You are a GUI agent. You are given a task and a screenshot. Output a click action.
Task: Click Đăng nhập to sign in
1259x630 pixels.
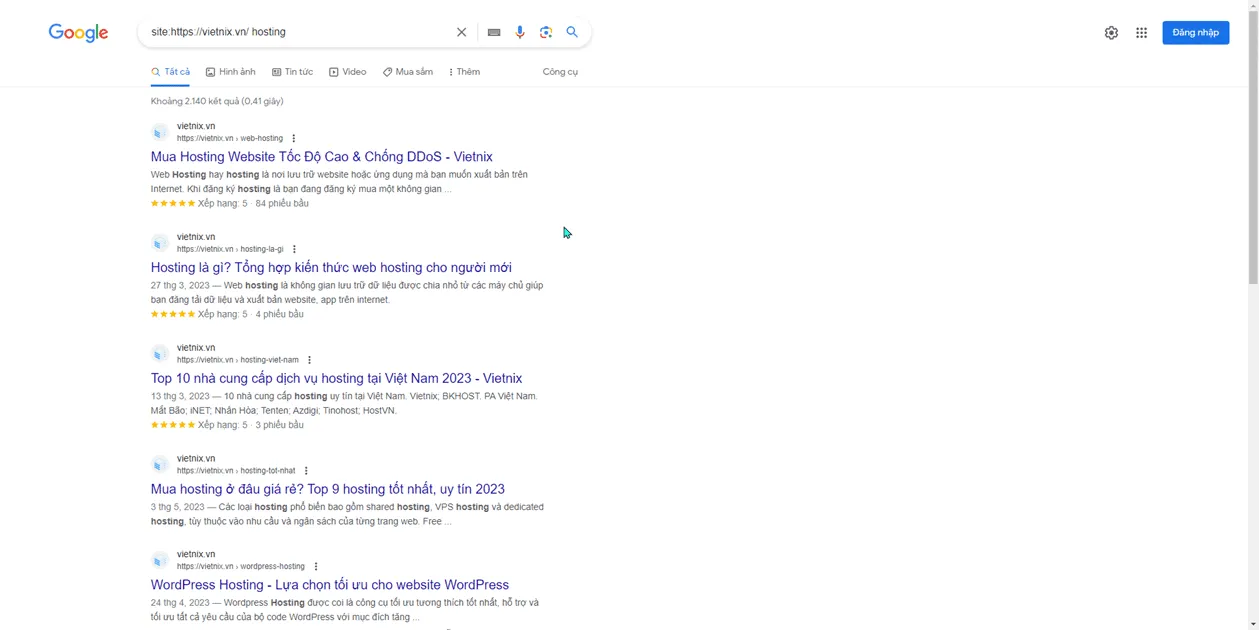pyautogui.click(x=1195, y=31)
